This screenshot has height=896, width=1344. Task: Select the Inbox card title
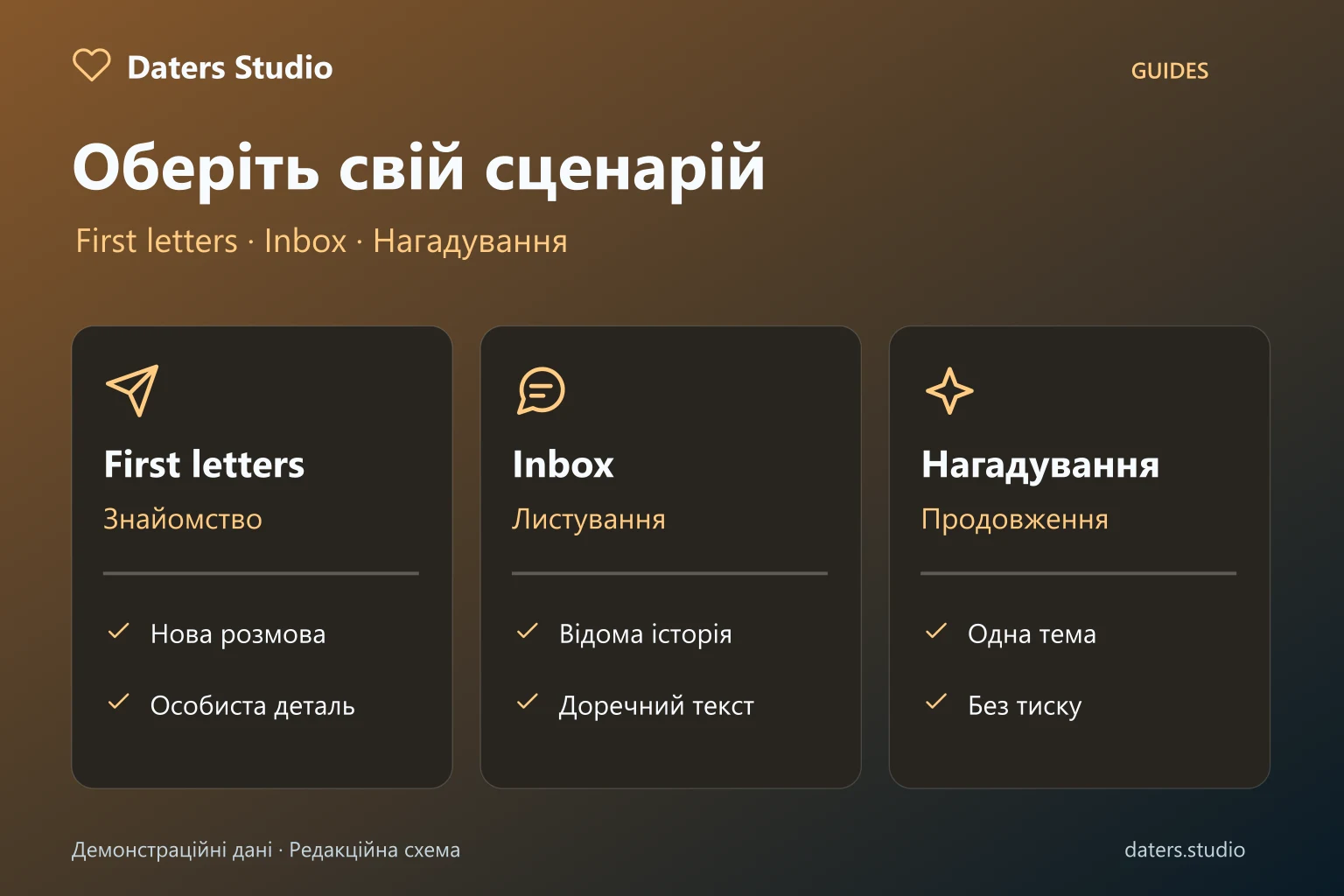click(x=563, y=465)
